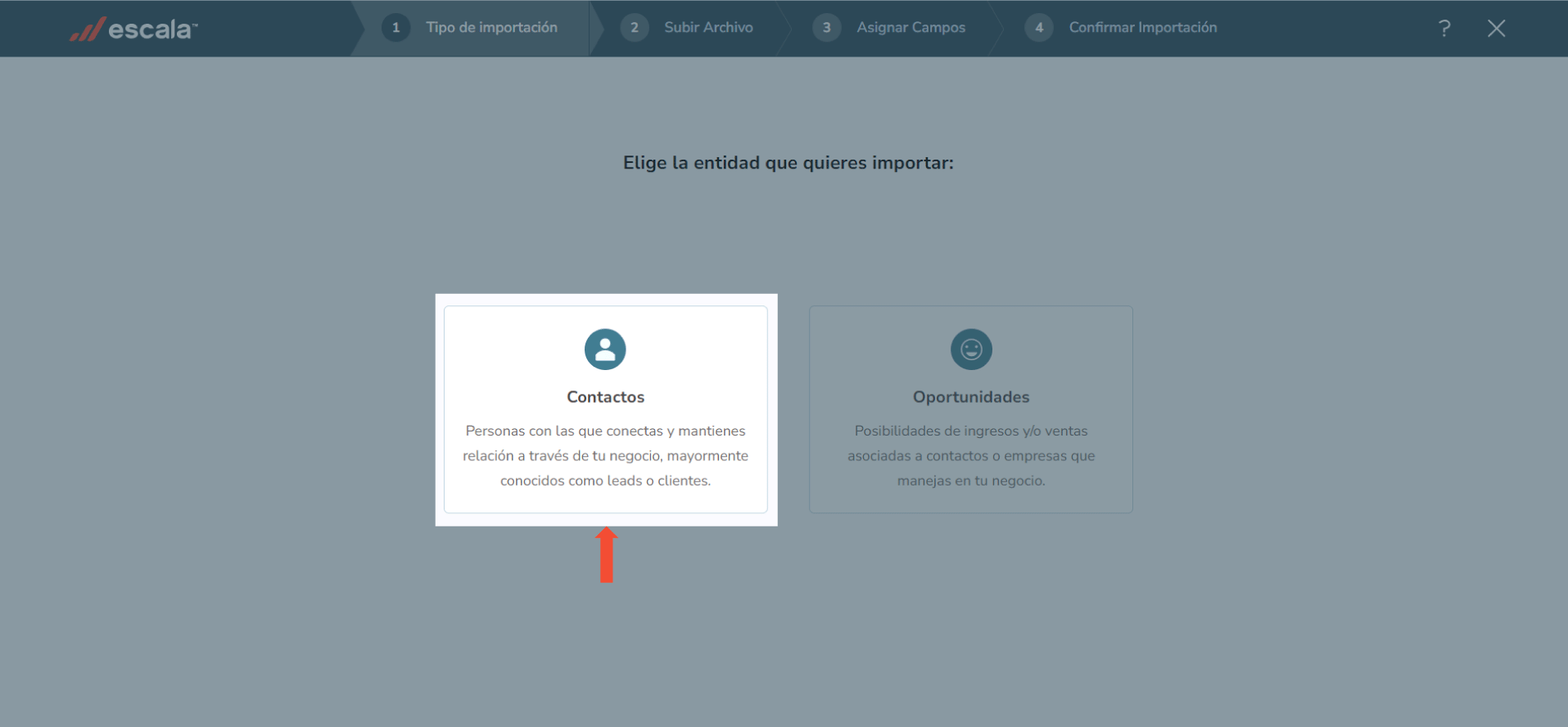Click step number 3 circle
1568x727 pixels.
click(827, 28)
